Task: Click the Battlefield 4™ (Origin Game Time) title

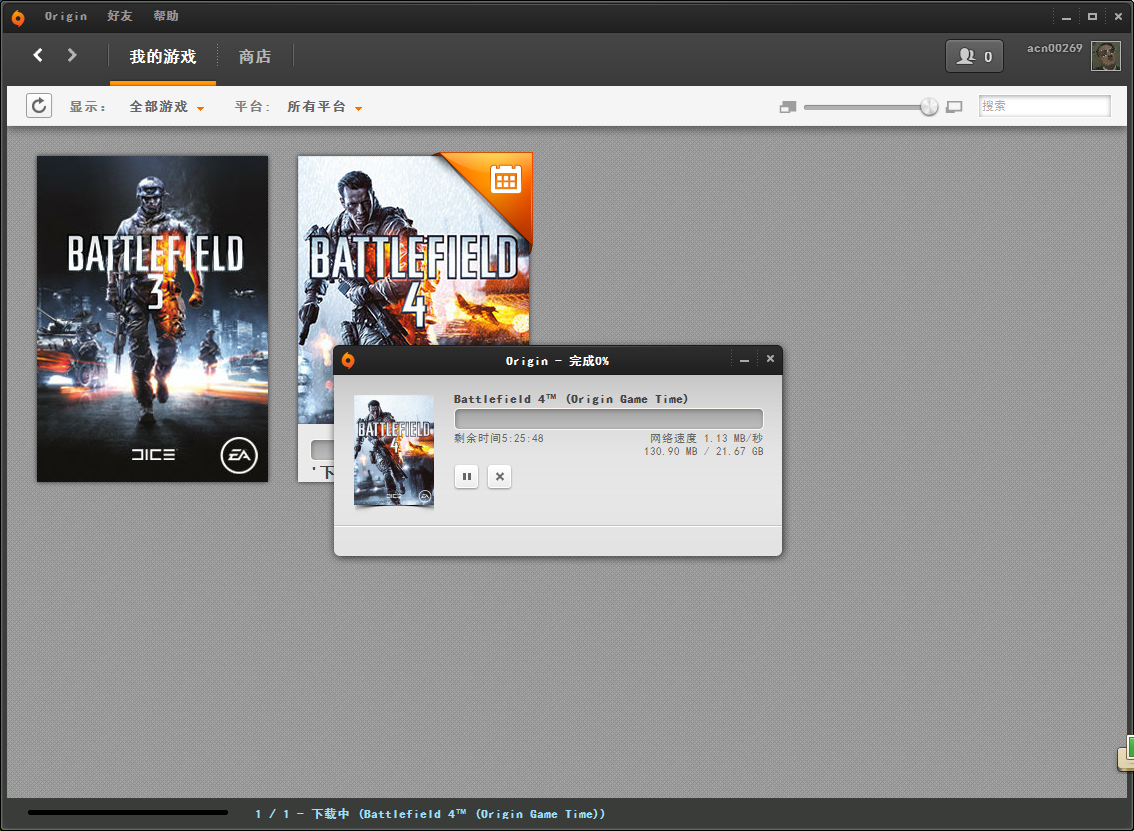Action: coord(571,399)
